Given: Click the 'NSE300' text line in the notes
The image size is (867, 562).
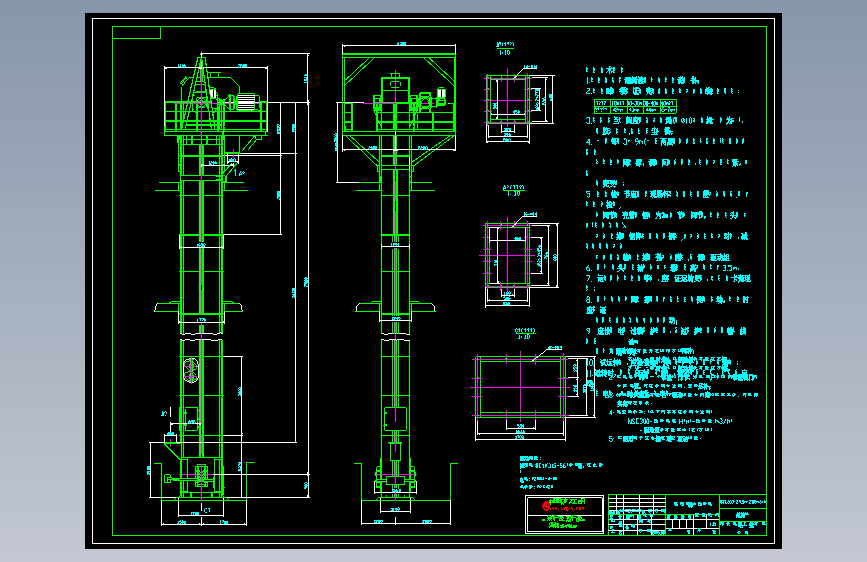Looking at the screenshot, I should click(x=680, y=421).
